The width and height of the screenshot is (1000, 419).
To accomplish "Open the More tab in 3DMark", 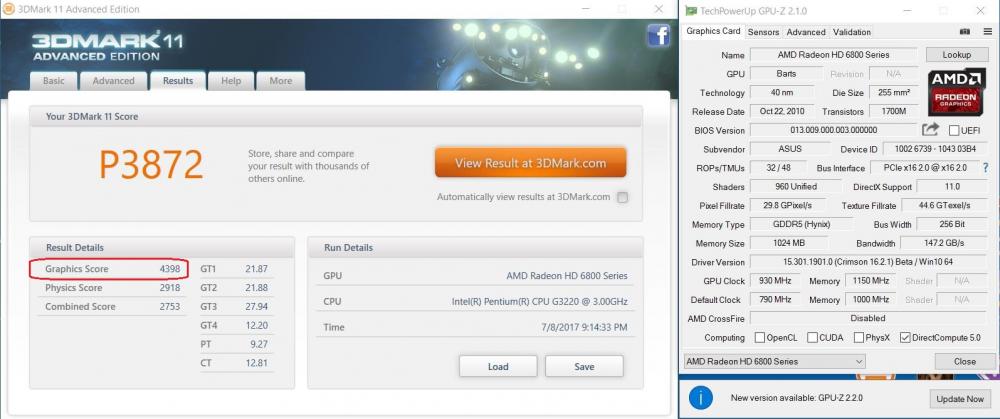I will coord(281,81).
